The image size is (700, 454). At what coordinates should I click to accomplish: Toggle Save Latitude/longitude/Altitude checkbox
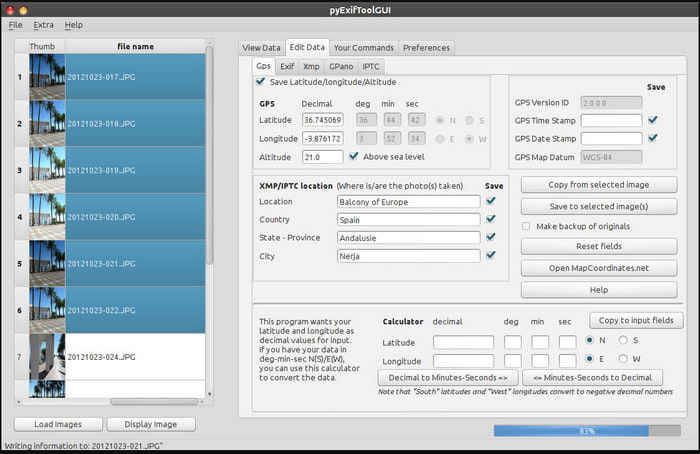coord(262,82)
